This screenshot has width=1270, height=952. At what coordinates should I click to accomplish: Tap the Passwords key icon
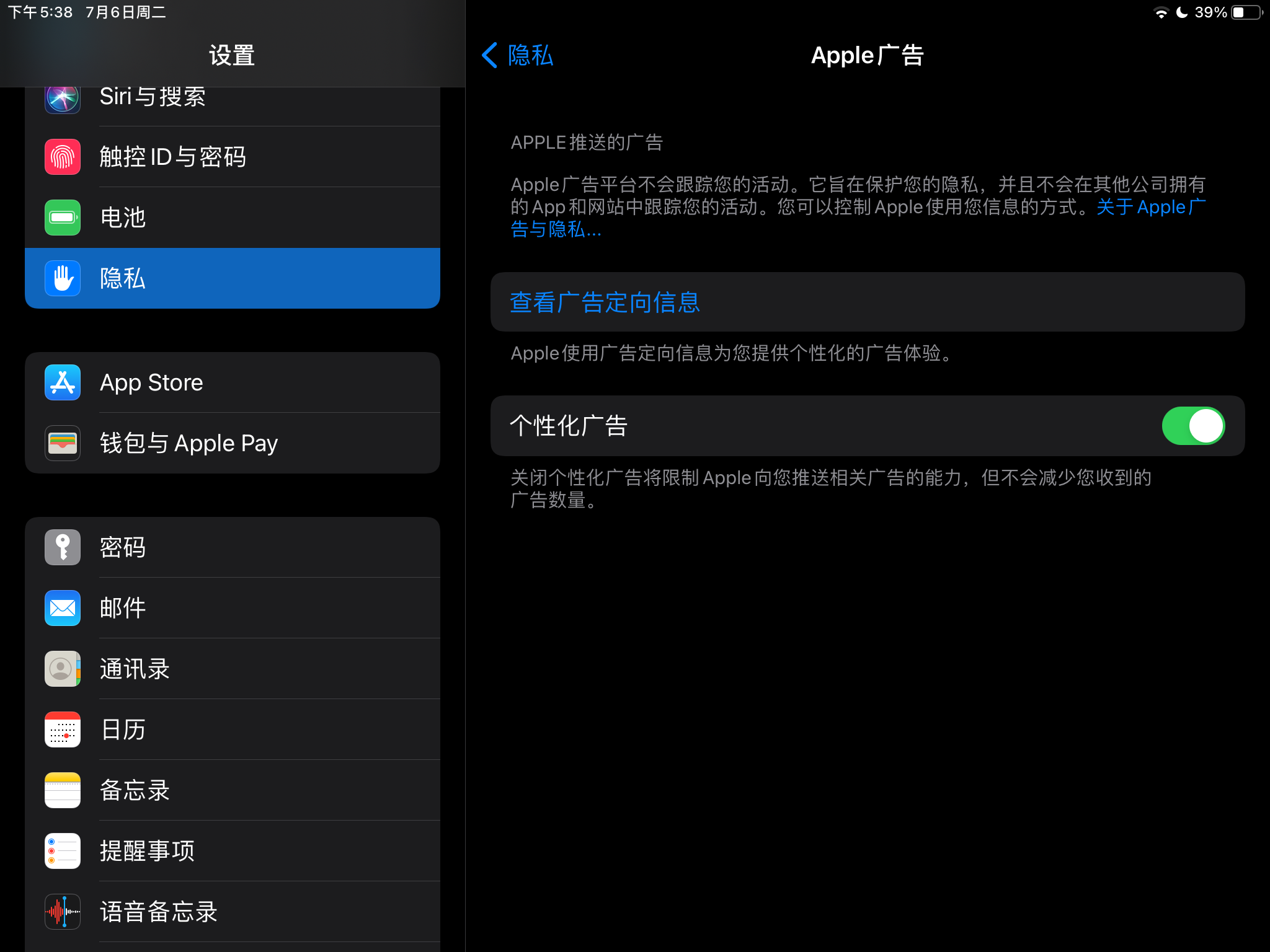(x=63, y=547)
